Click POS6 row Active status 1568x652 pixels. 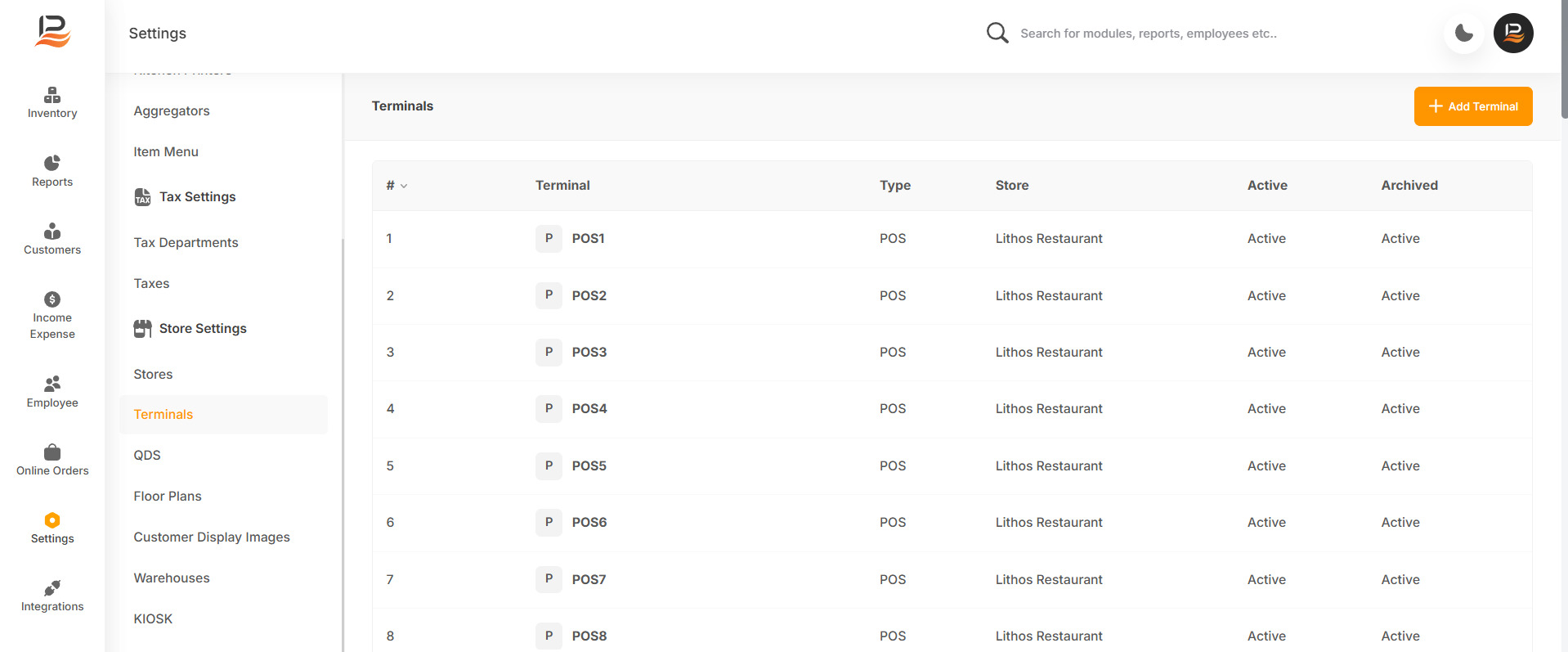click(x=1266, y=523)
